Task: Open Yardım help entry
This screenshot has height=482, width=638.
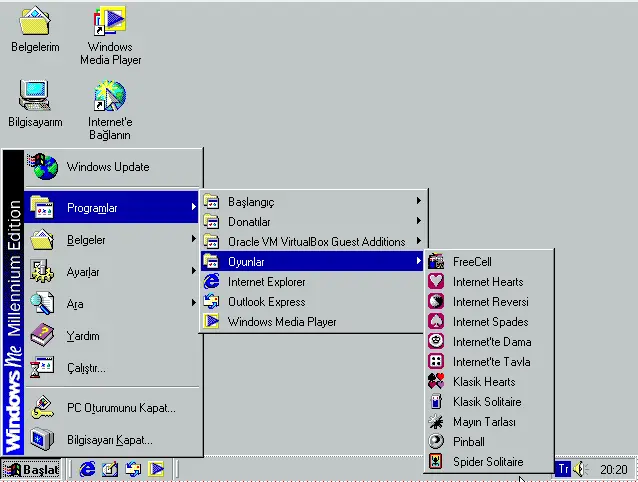Action: click(x=112, y=336)
